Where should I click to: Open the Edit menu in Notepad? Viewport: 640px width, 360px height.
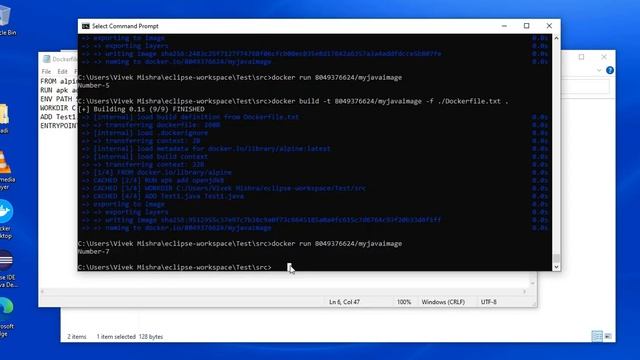62,71
